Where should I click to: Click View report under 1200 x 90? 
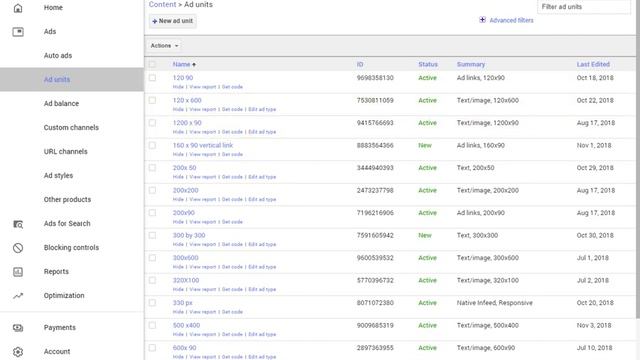[x=203, y=132]
